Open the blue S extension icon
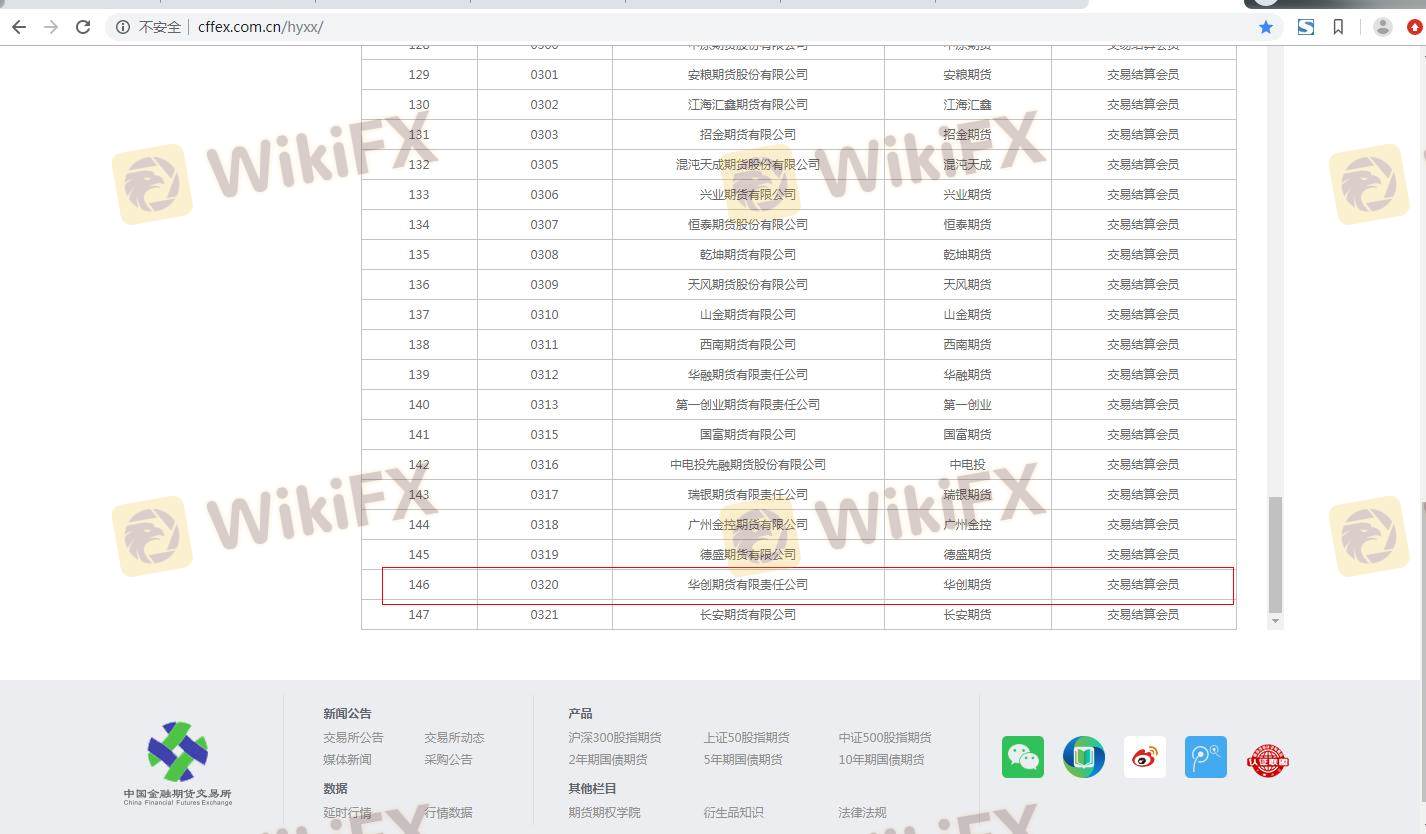 point(1306,27)
